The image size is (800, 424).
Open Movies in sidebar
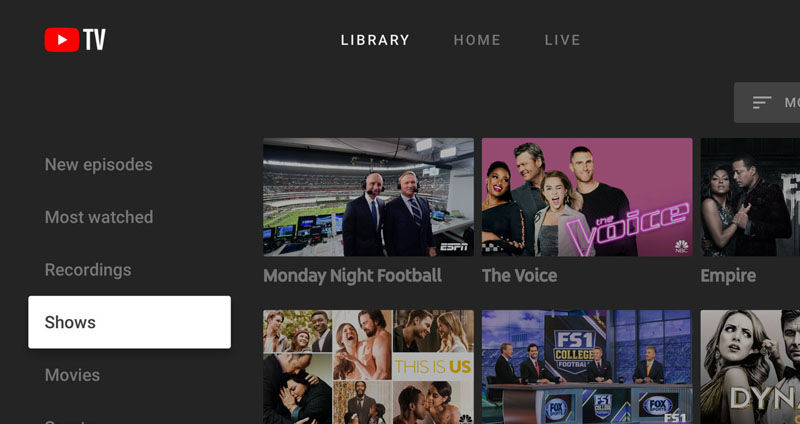point(72,375)
